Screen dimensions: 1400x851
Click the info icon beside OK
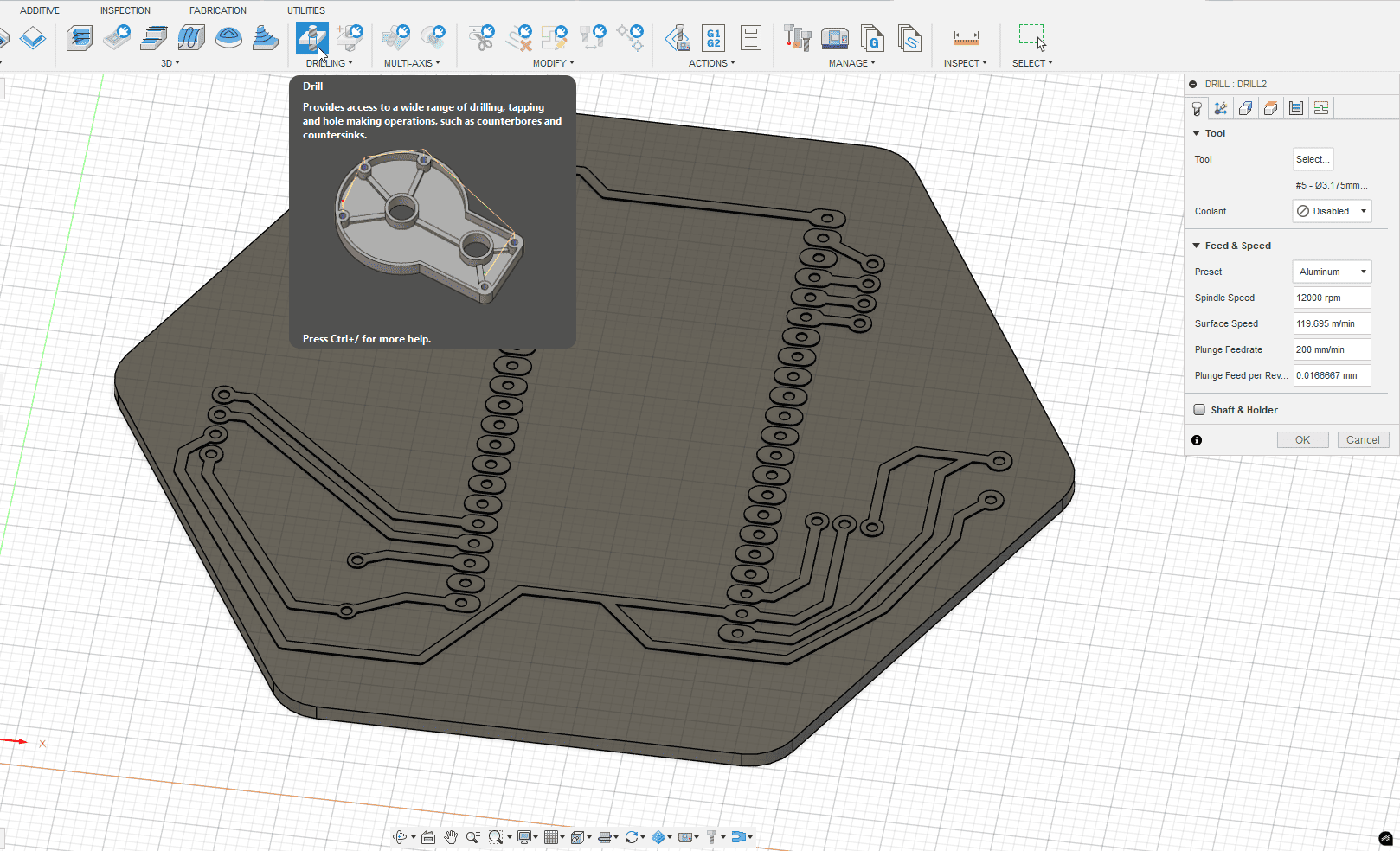pyautogui.click(x=1197, y=440)
